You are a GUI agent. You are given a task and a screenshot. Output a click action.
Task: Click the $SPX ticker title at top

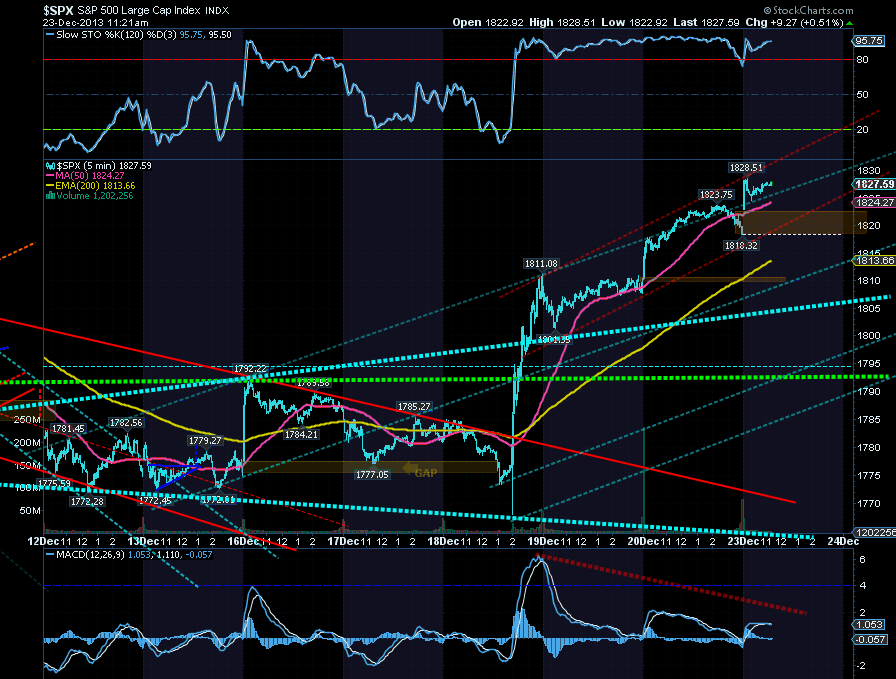58,10
